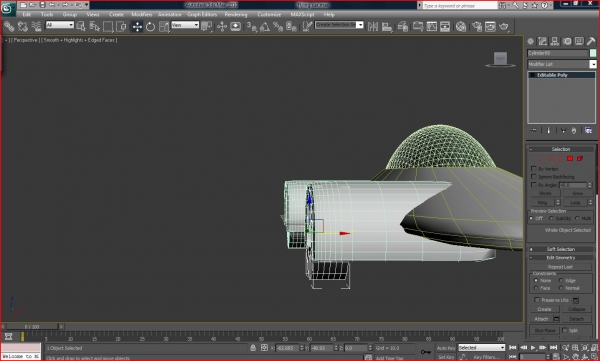Expand the Soft Selection rollout

pos(561,249)
